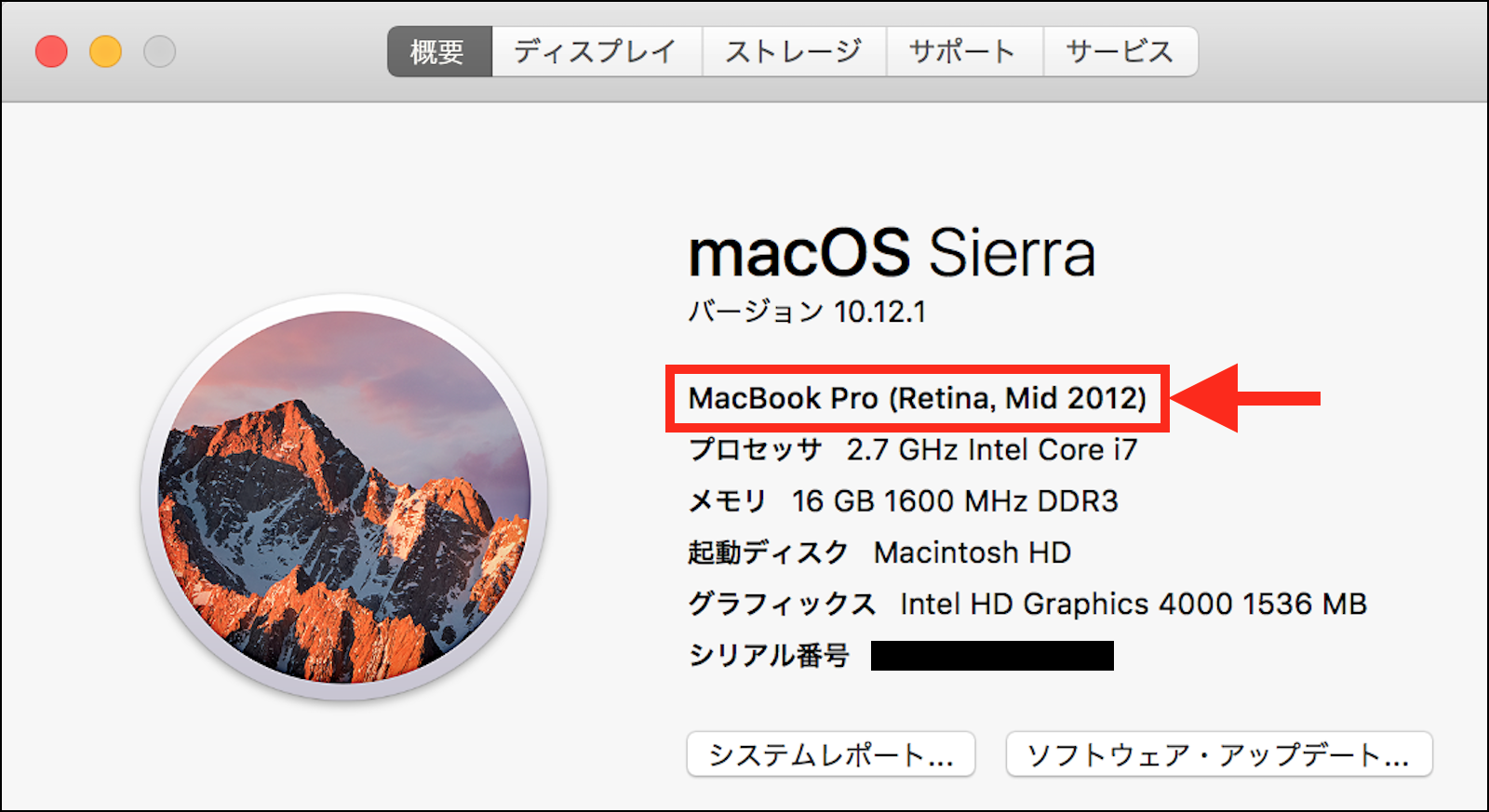Click the macOS Sierra title text
Image resolution: width=1489 pixels, height=812 pixels.
pyautogui.click(x=892, y=253)
